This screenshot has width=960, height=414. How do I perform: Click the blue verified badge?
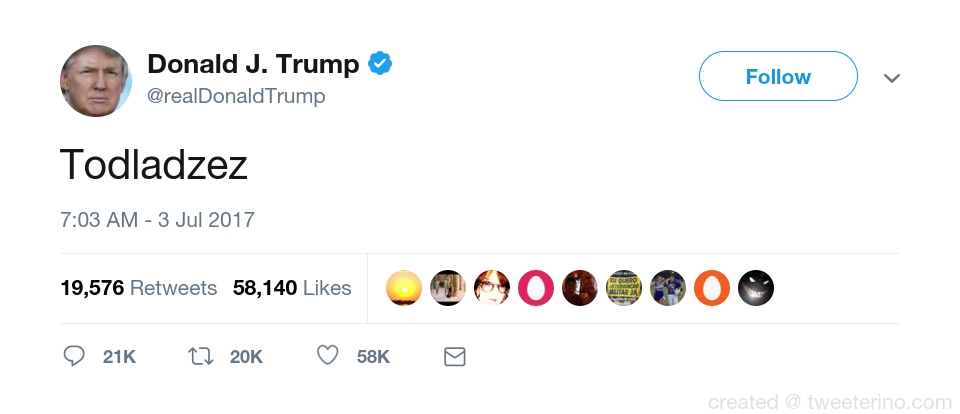coord(380,65)
